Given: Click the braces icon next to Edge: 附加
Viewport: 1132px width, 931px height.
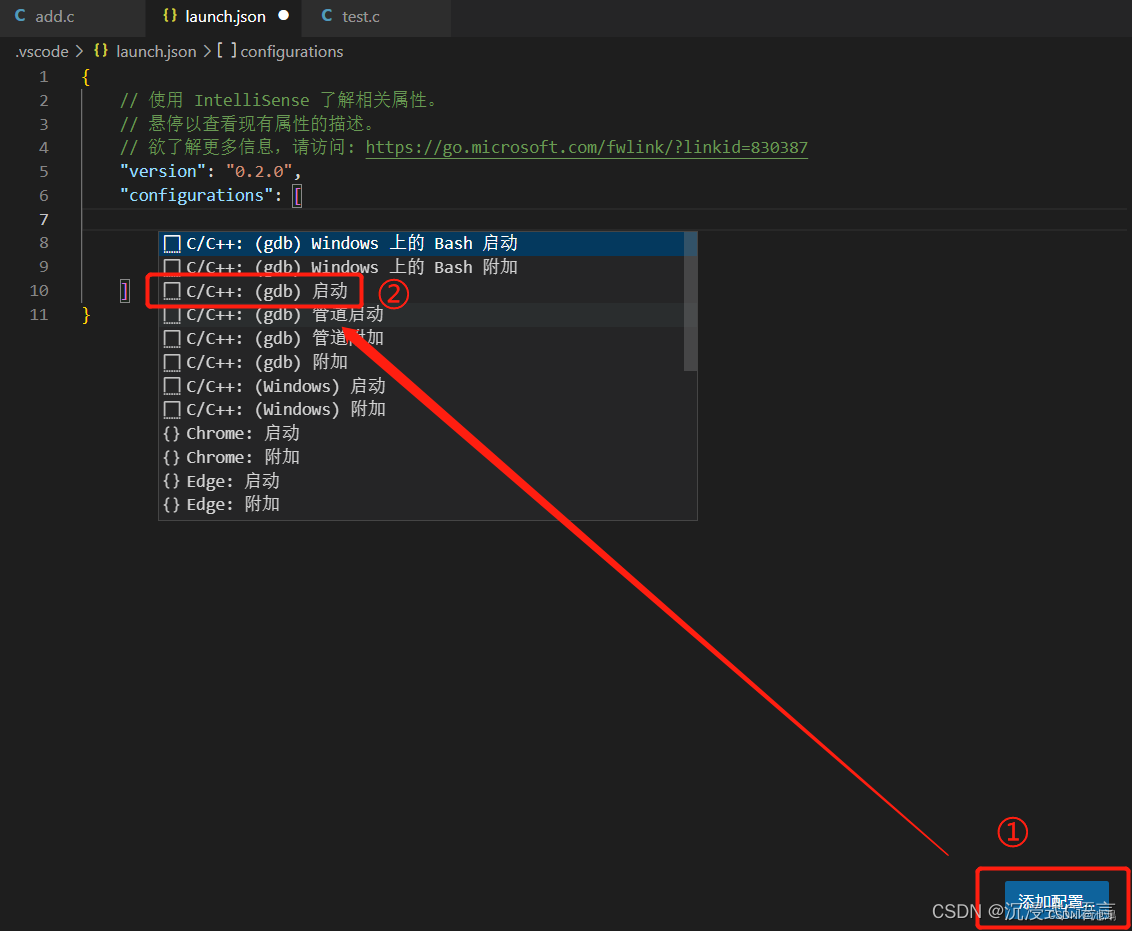Looking at the screenshot, I should pyautogui.click(x=170, y=504).
